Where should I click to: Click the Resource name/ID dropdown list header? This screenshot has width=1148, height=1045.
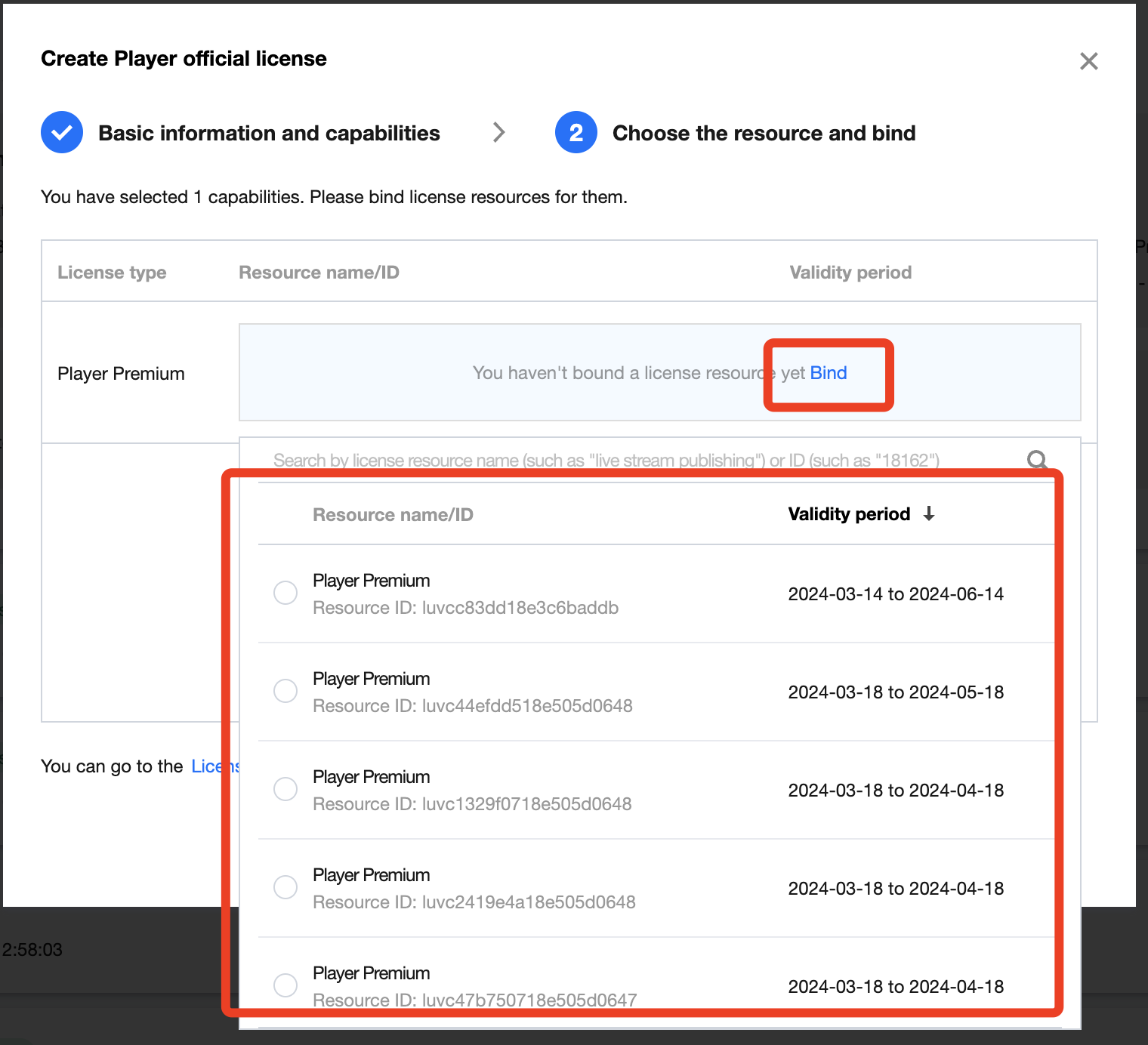393,515
